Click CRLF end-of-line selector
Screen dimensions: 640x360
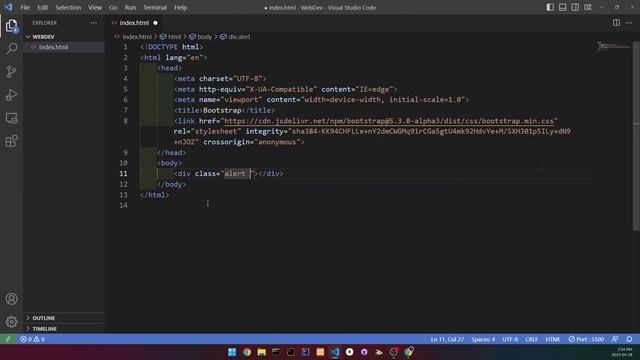coord(531,339)
